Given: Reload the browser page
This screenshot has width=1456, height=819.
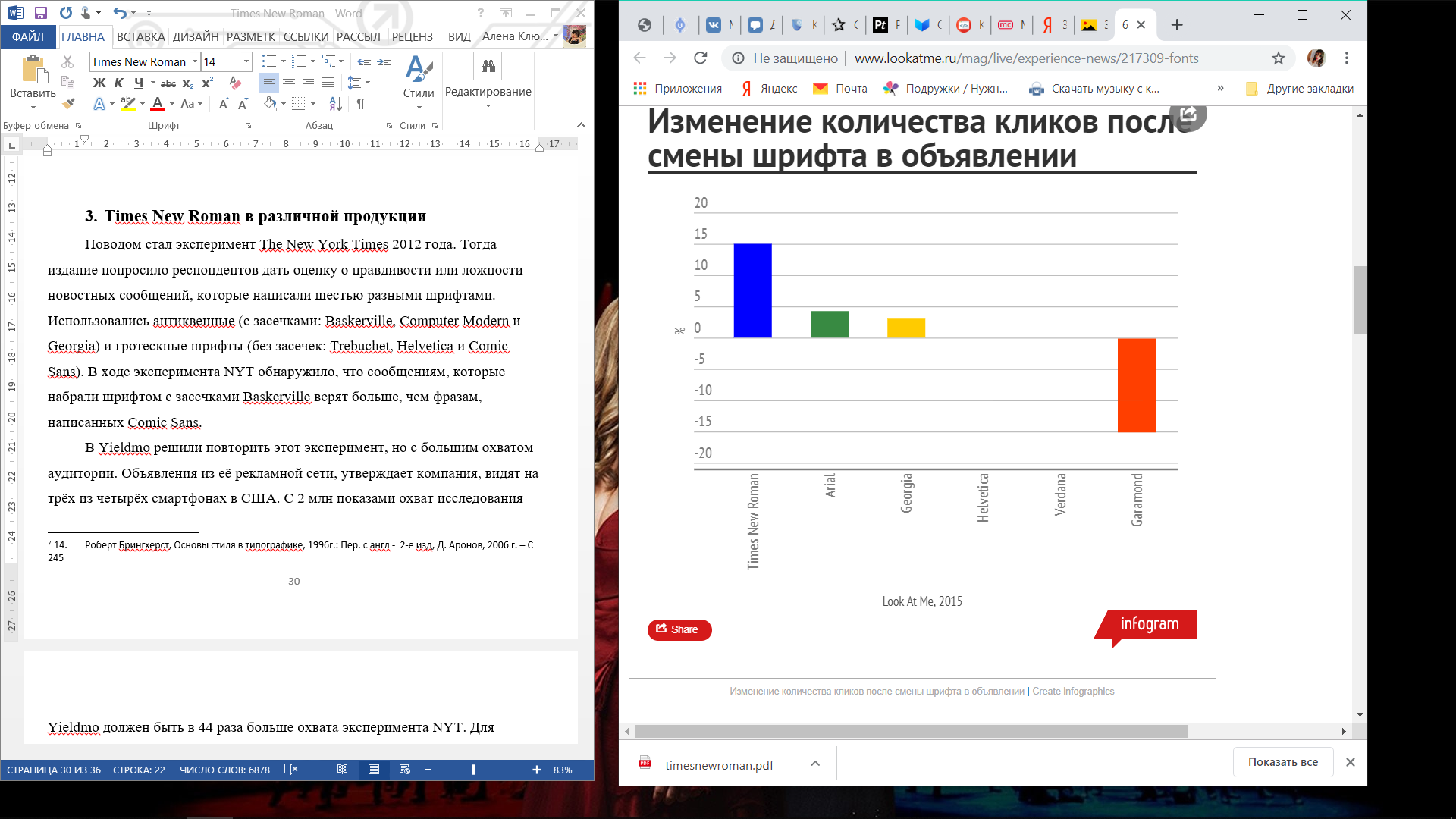Looking at the screenshot, I should [x=701, y=58].
